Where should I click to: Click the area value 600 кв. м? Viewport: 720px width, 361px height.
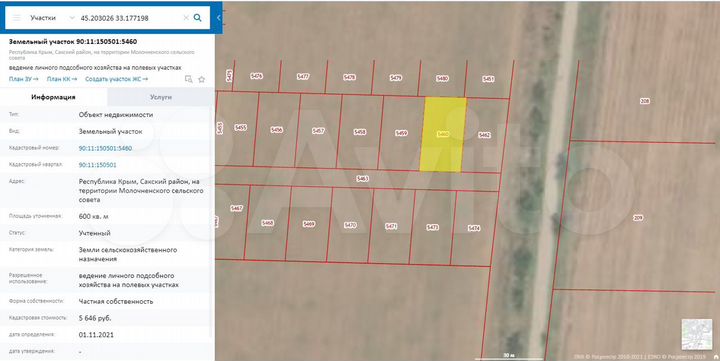coord(94,216)
